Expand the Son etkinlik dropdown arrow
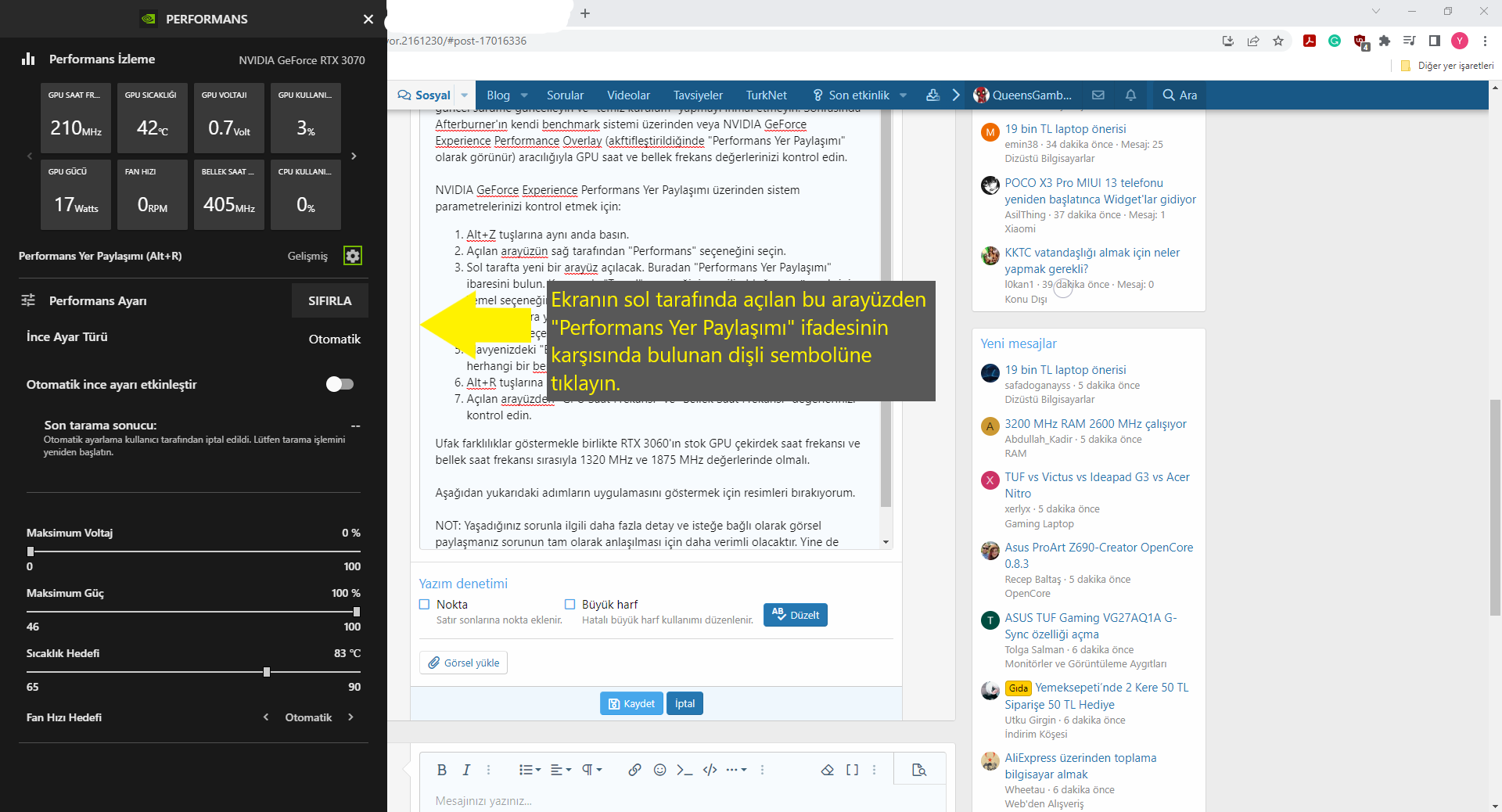Image resolution: width=1502 pixels, height=812 pixels. [x=903, y=95]
